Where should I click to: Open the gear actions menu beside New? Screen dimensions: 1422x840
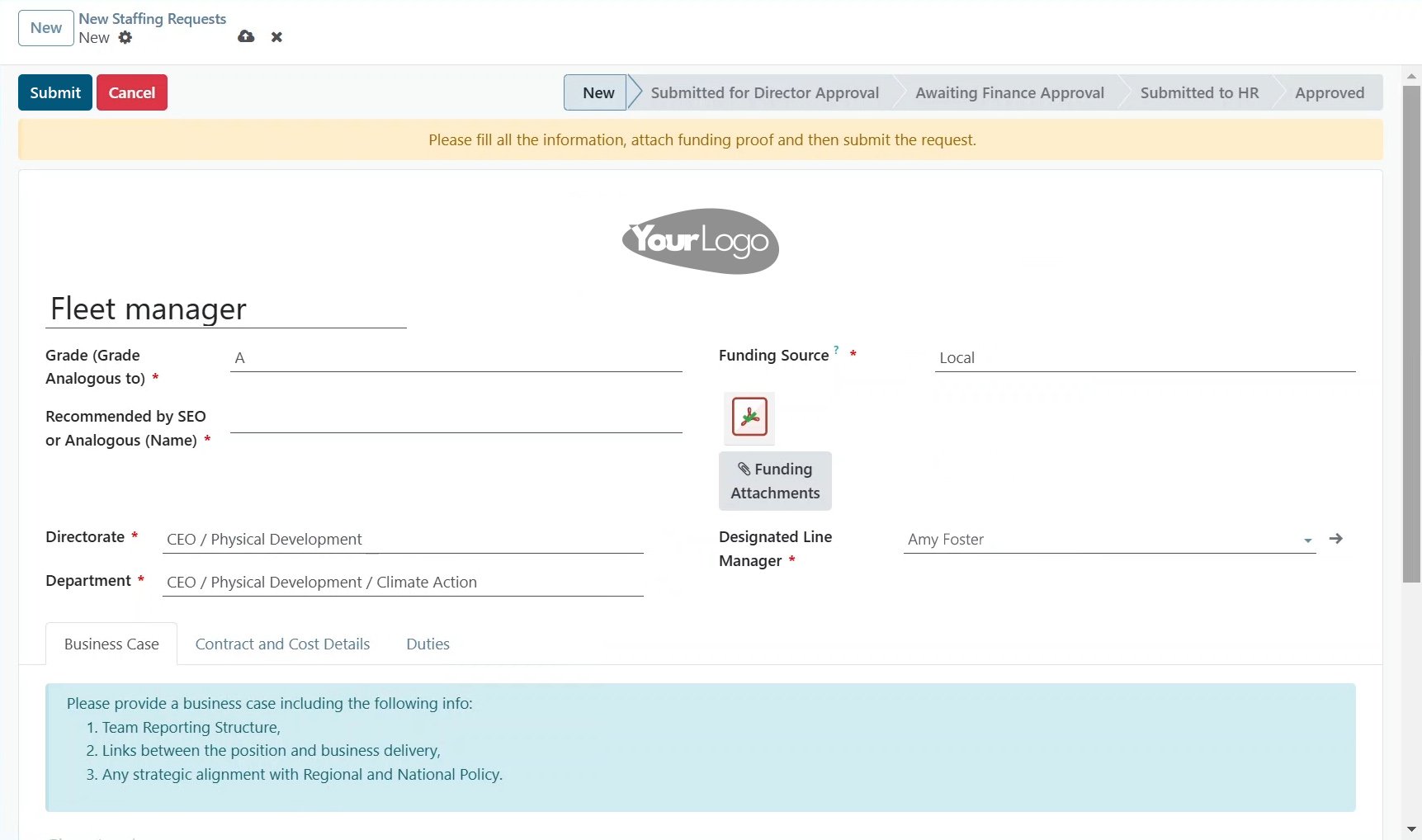125,37
